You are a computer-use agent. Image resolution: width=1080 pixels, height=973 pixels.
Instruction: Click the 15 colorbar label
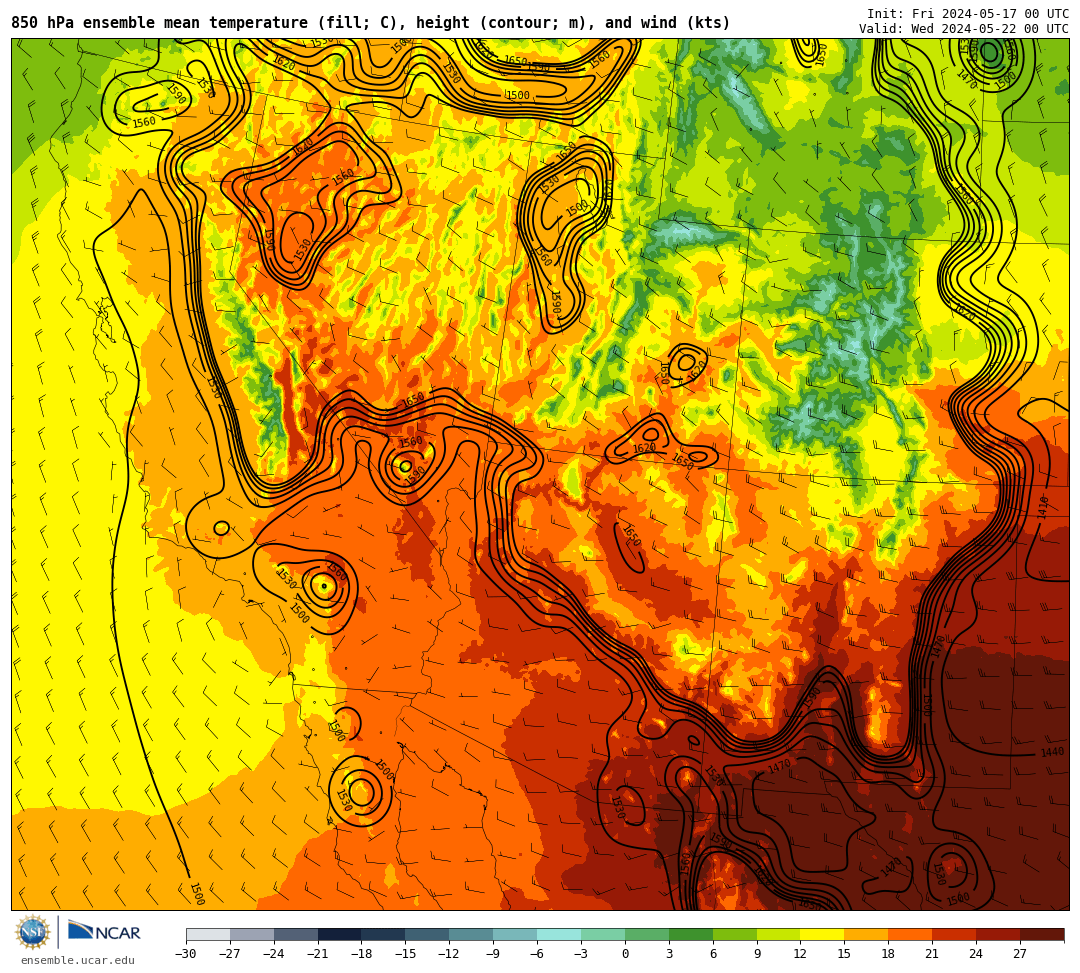[x=844, y=954]
